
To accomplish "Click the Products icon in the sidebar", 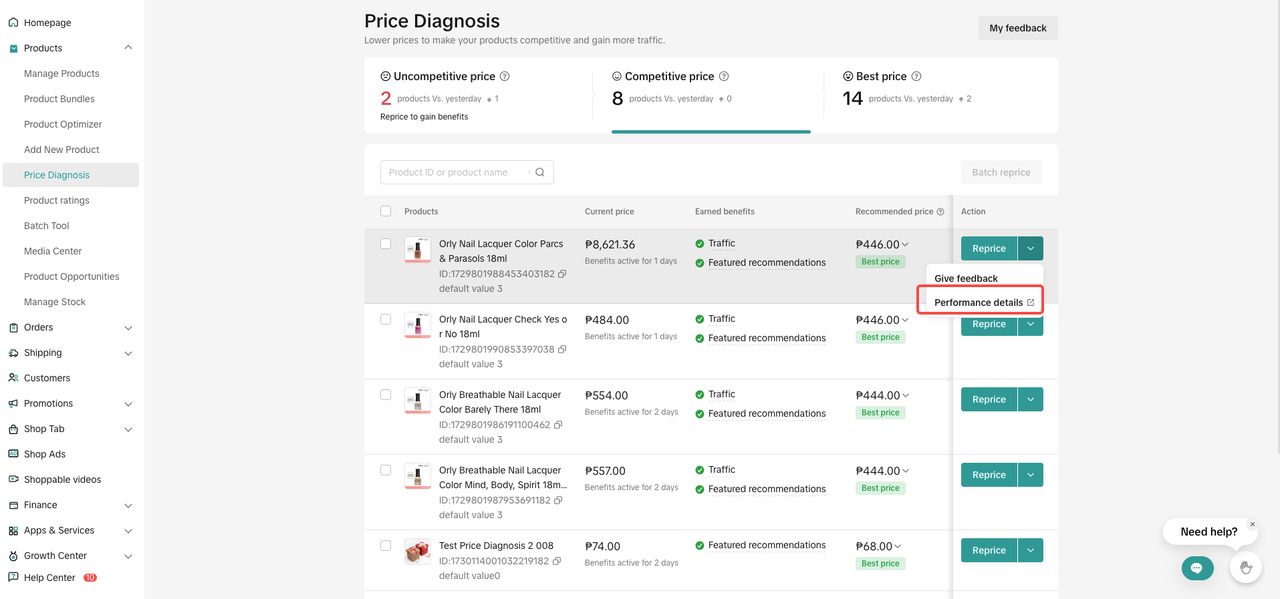I will [12, 47].
